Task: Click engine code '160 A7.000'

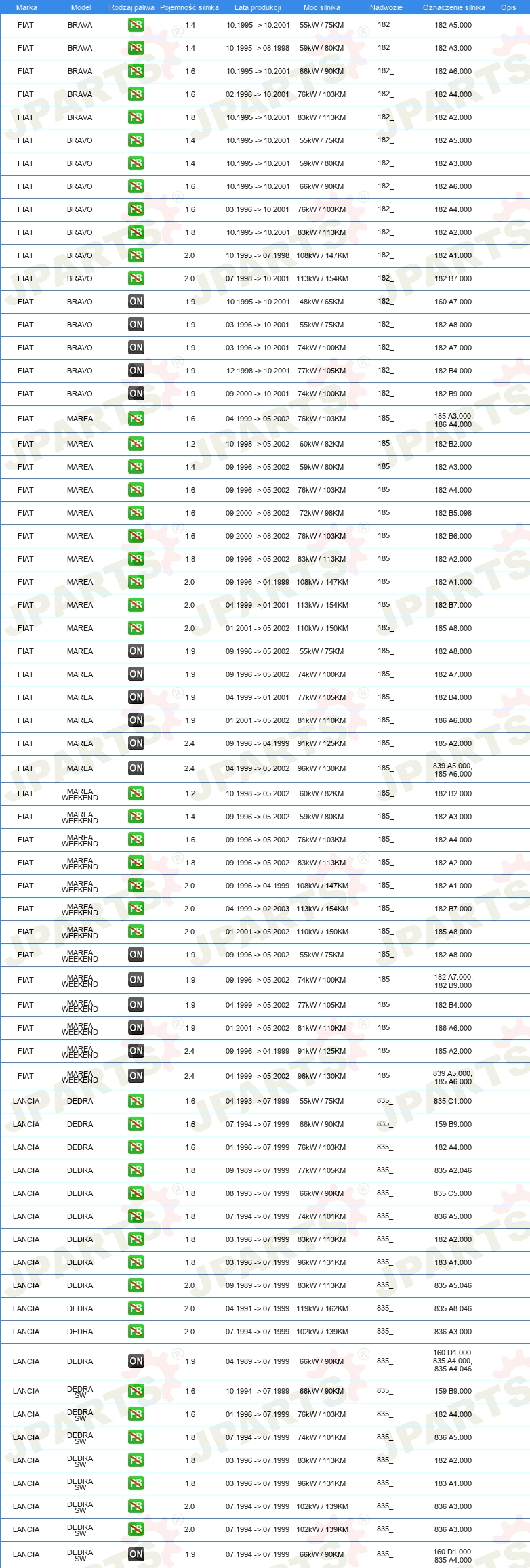Action: [453, 302]
